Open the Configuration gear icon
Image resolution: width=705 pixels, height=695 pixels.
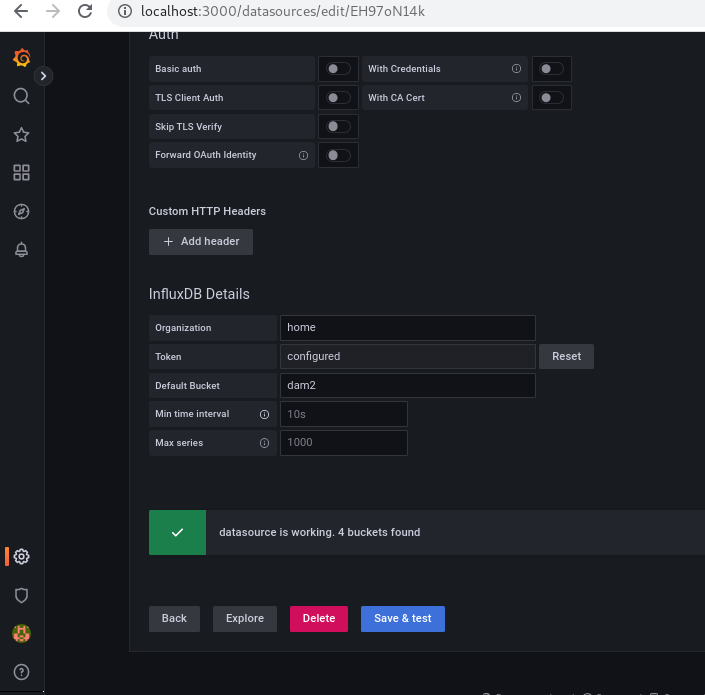(x=21, y=557)
